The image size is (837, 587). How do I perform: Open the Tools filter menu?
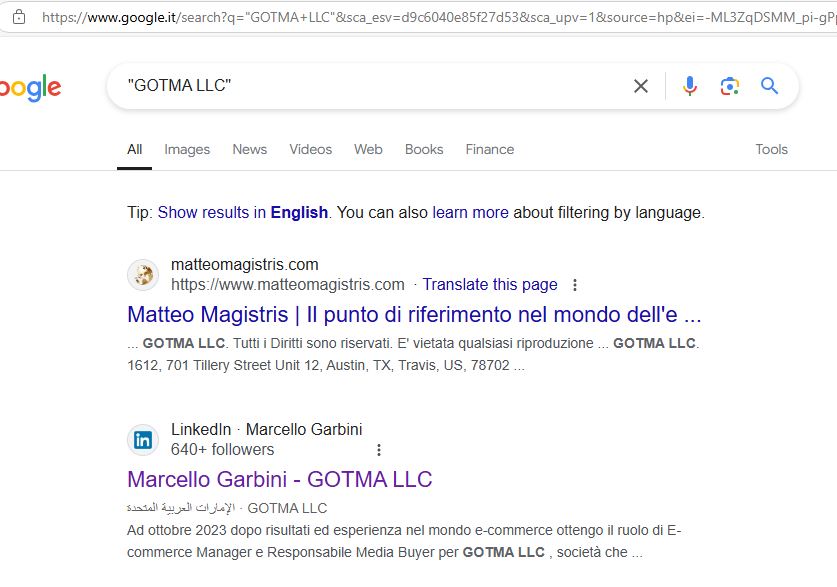tap(771, 149)
